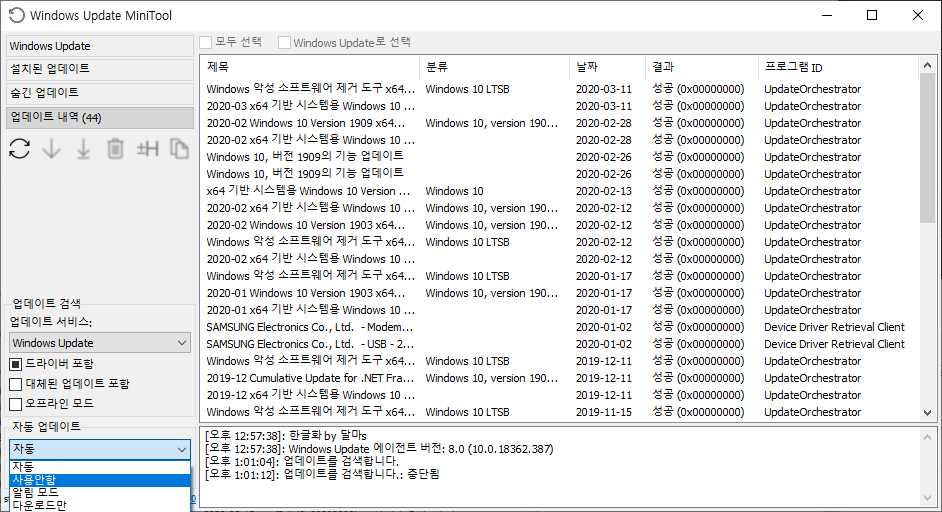Click the 2020-02-13 date cell
This screenshot has height=512, width=942.
(604, 191)
